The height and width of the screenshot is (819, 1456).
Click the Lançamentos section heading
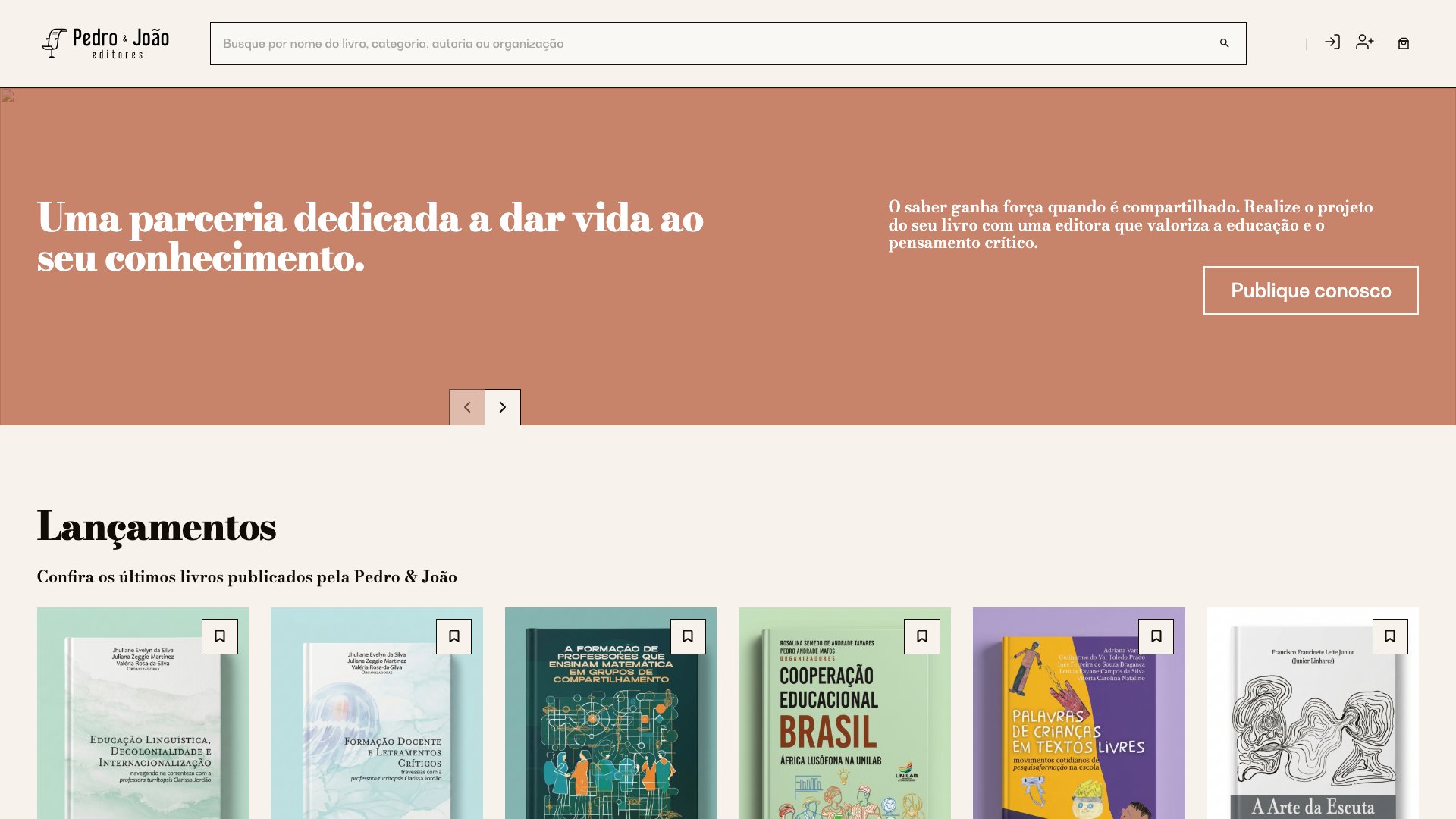156,526
